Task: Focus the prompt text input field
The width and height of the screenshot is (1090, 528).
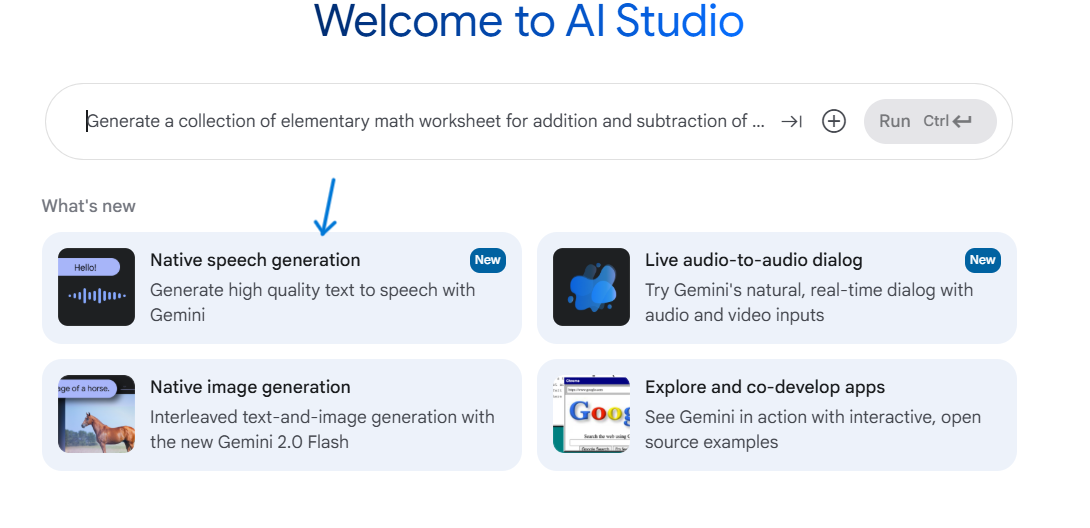Action: click(x=425, y=122)
